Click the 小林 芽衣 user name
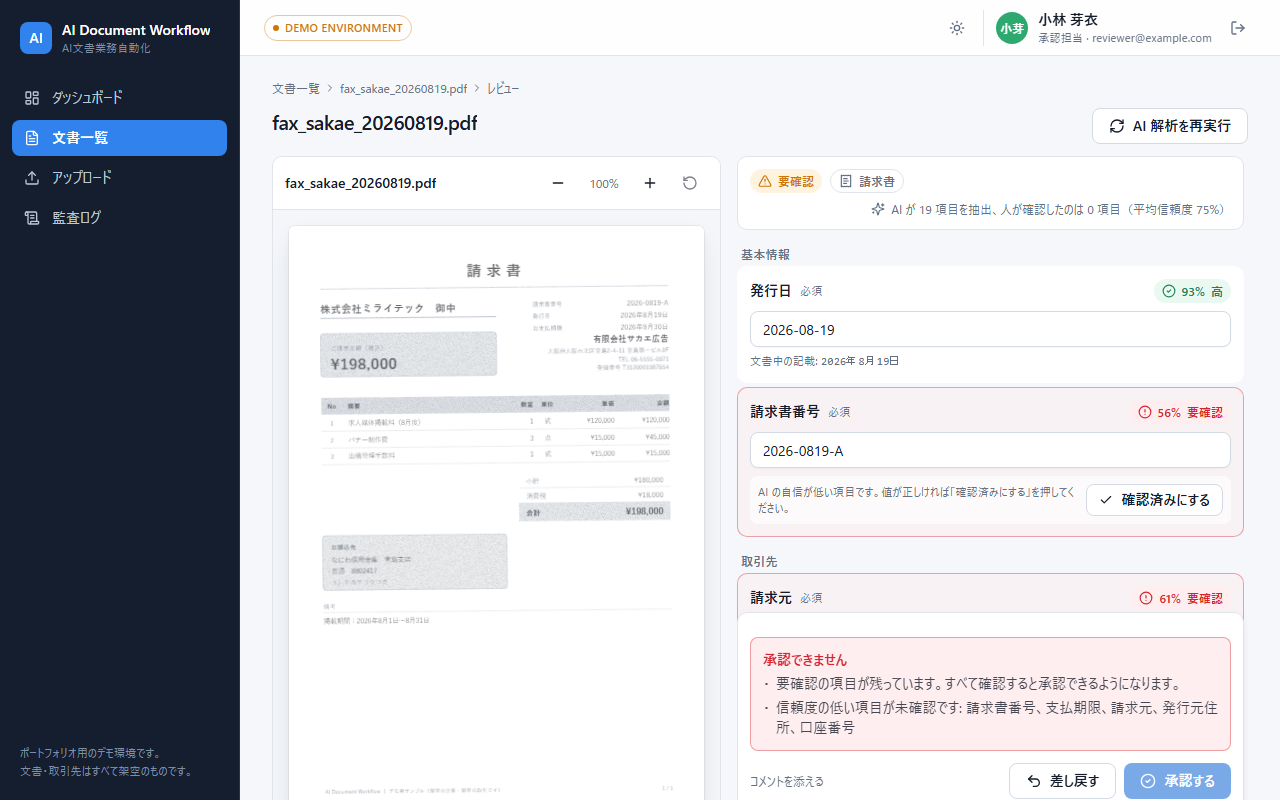Viewport: 1280px width, 800px height. coord(1068,19)
